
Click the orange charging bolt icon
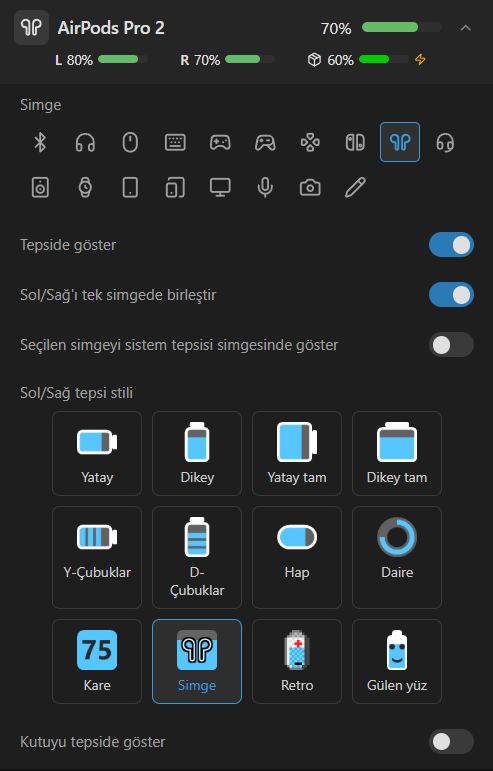click(x=420, y=59)
